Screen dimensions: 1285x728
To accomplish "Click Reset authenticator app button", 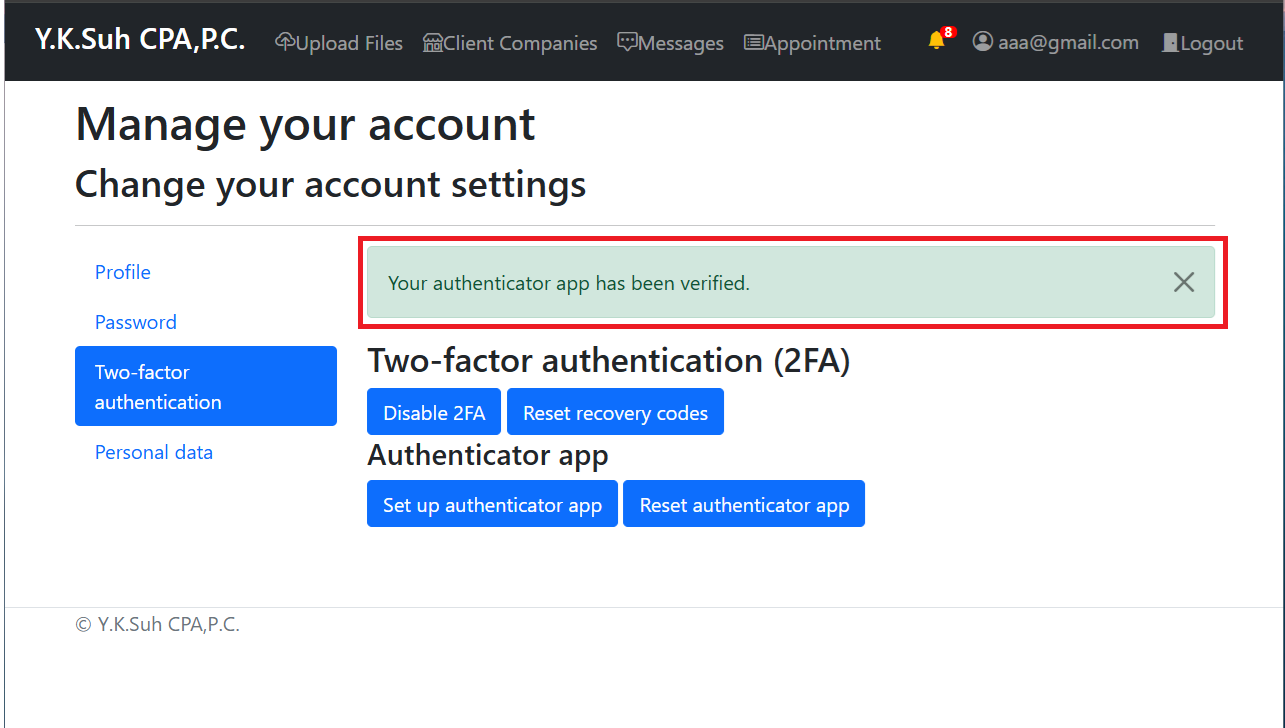I will [744, 504].
